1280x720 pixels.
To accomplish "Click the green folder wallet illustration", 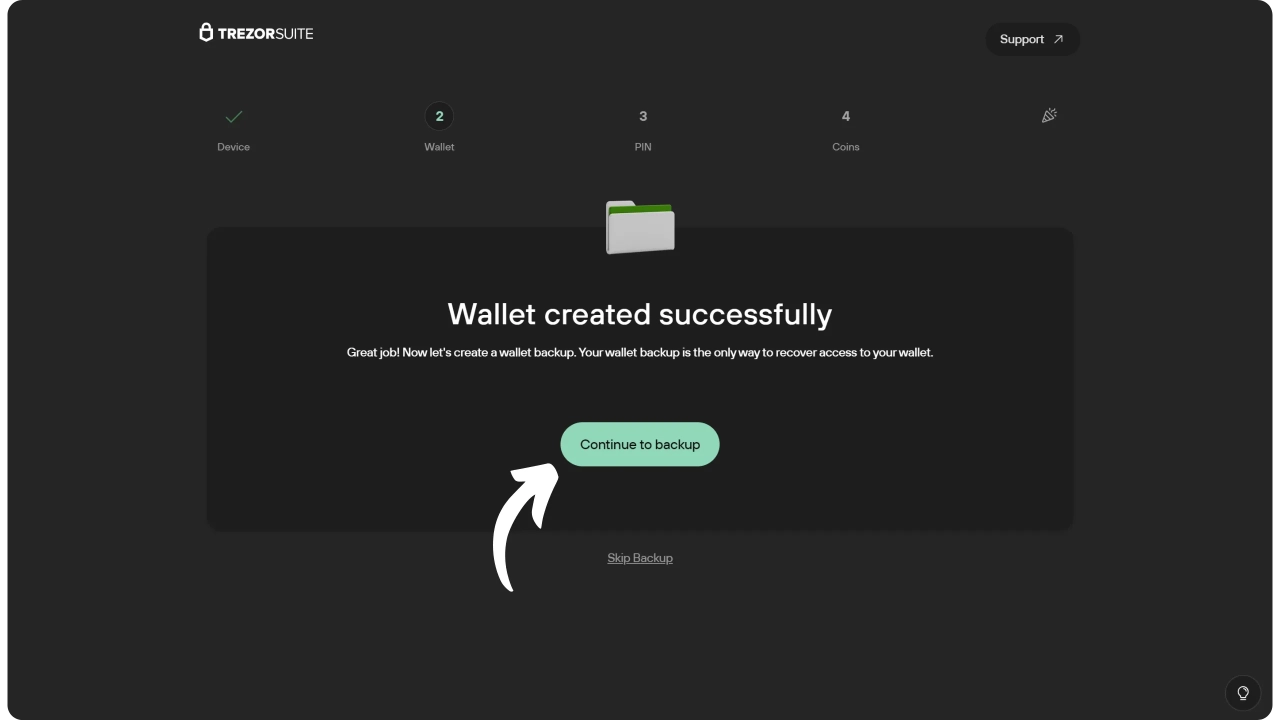I will (x=640, y=227).
